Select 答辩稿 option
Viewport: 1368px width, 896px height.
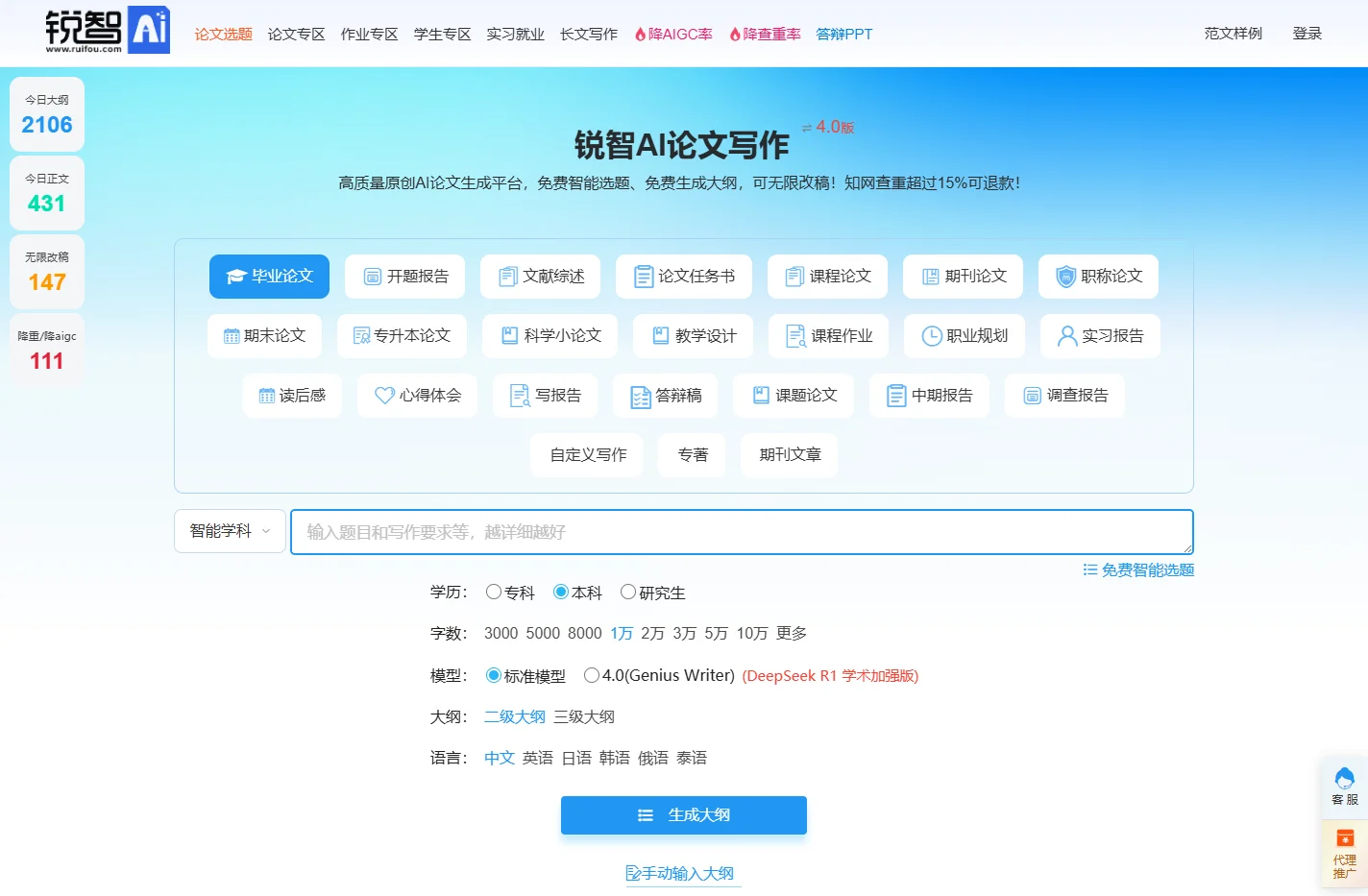tap(665, 396)
